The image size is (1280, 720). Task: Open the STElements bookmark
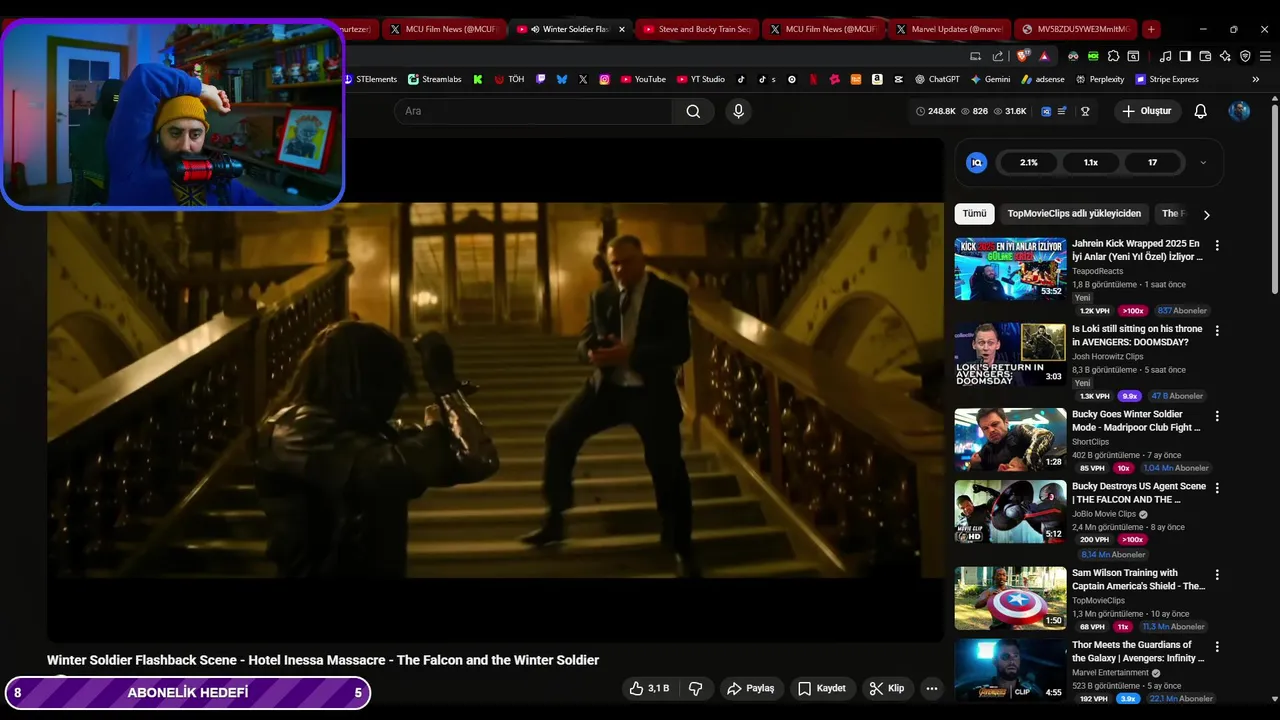370,79
